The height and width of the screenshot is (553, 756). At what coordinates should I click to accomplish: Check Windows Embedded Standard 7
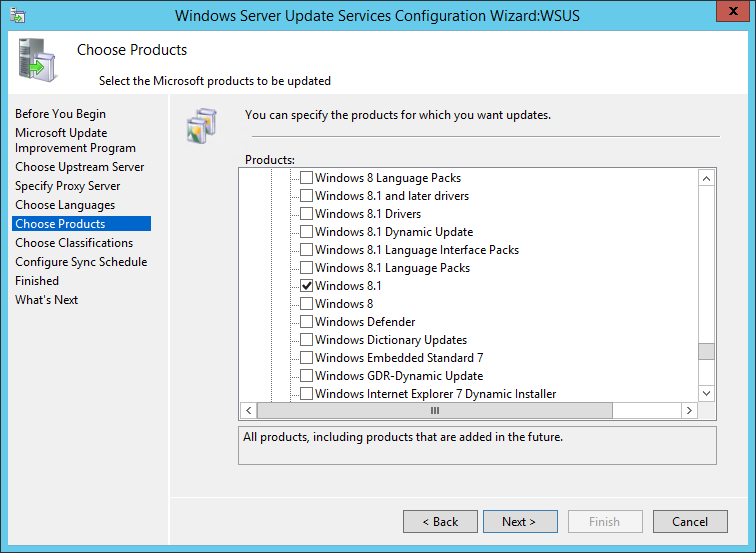pyautogui.click(x=306, y=358)
